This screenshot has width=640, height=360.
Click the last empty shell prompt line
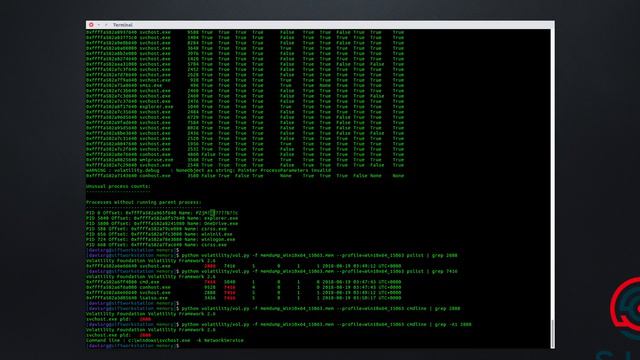click(x=133, y=346)
